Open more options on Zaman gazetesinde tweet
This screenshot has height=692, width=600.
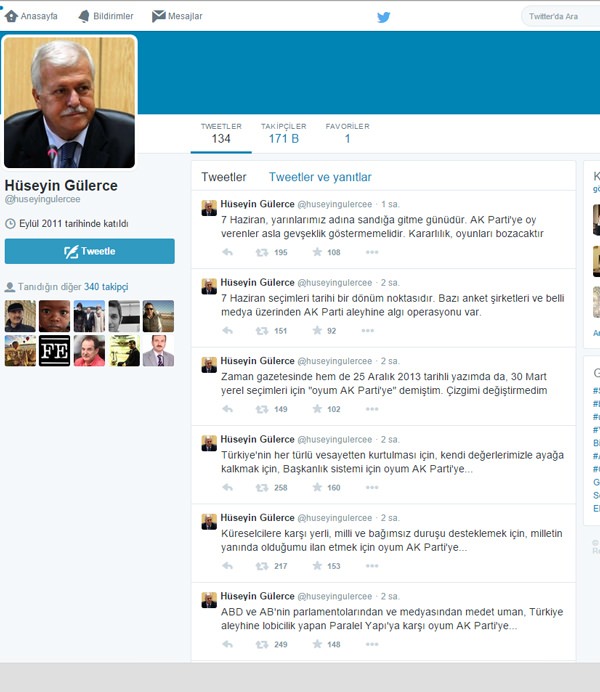click(x=372, y=409)
